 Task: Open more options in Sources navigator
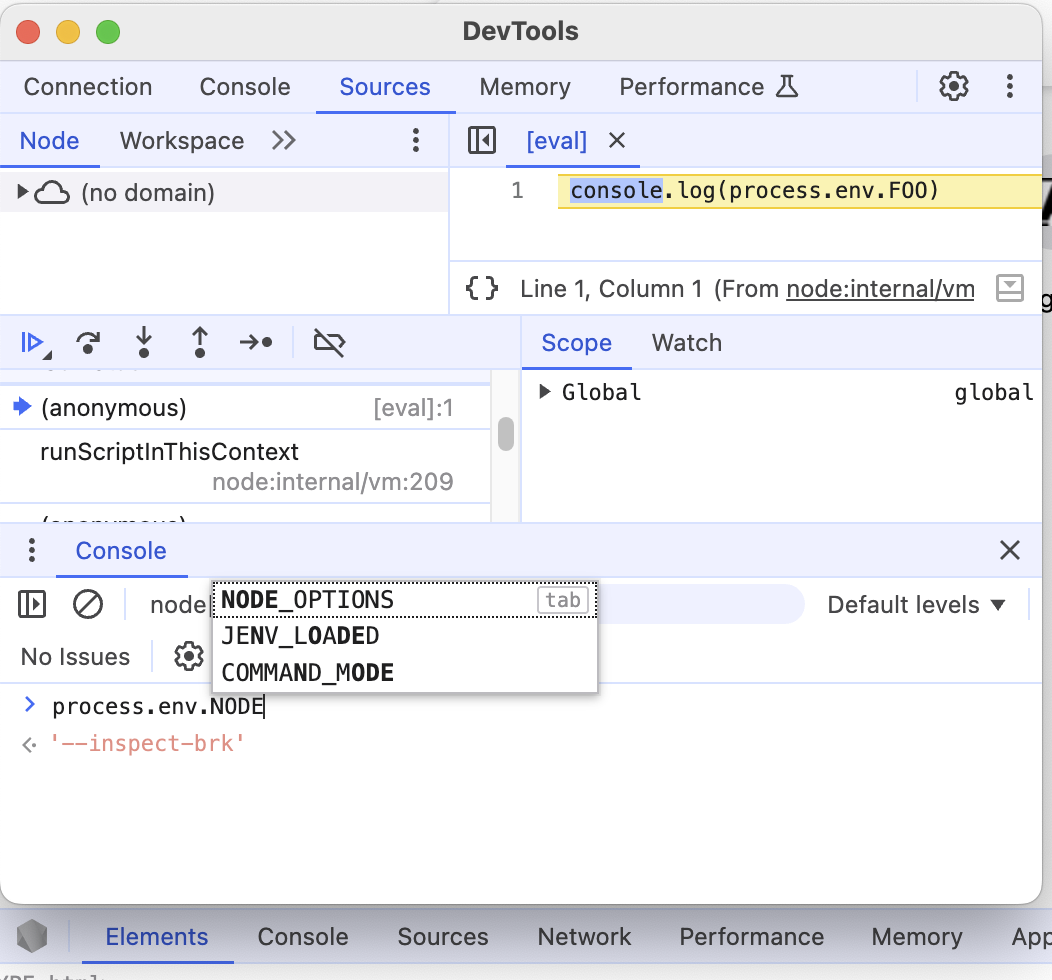pyautogui.click(x=416, y=141)
